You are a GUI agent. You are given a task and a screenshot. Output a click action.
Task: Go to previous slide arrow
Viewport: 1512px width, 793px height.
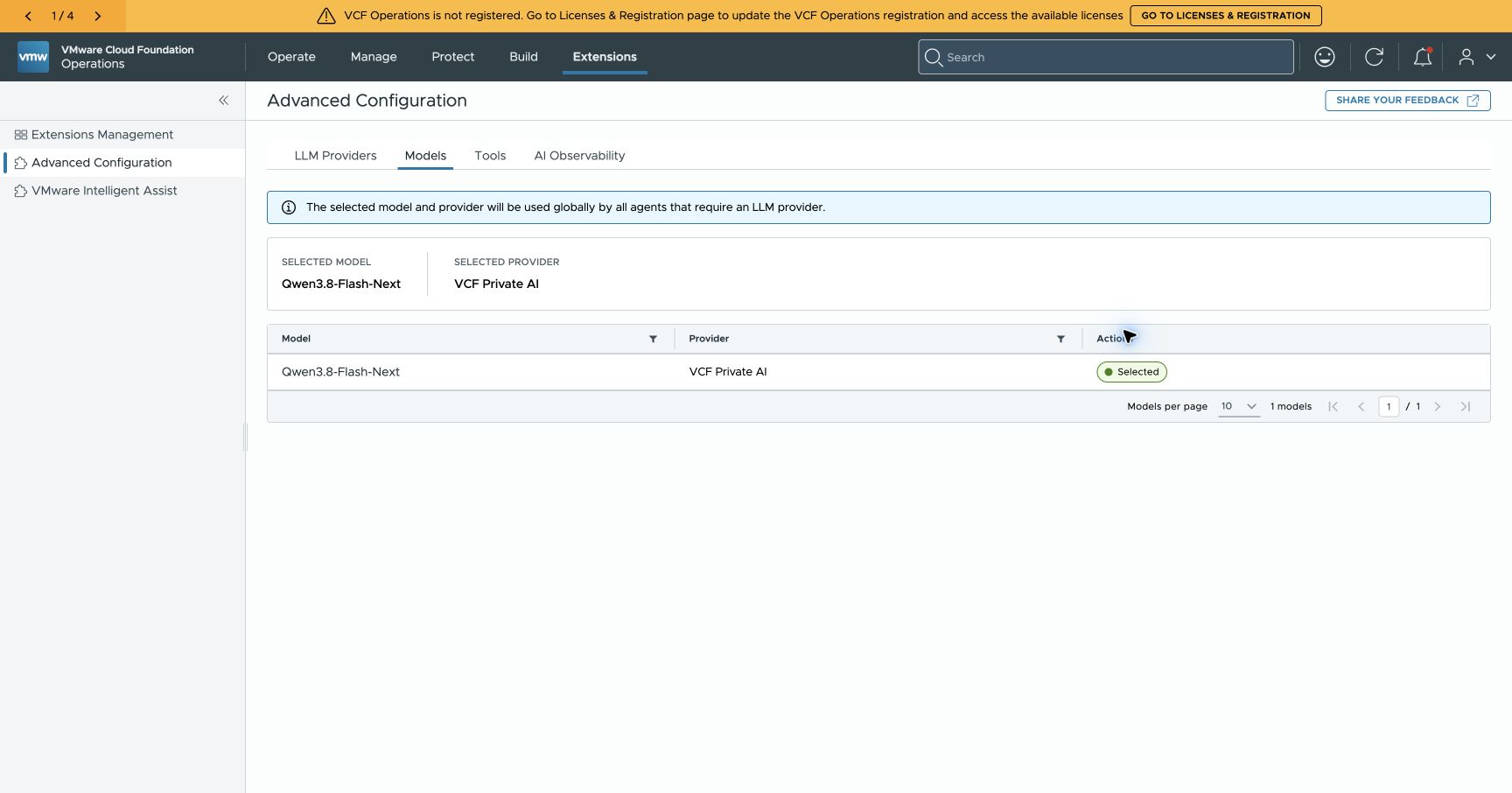[x=28, y=16]
